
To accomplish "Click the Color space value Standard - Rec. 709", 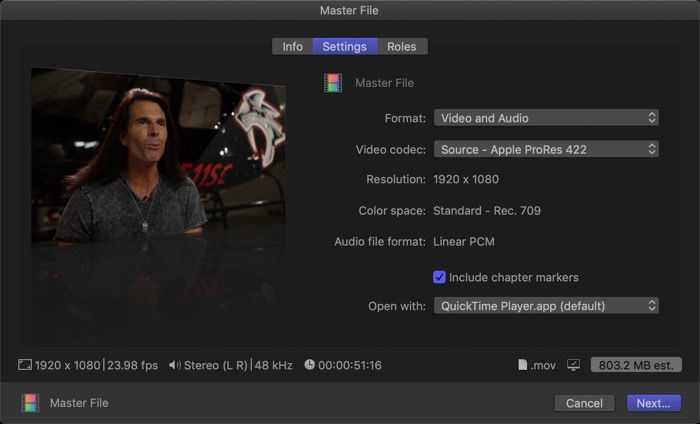I will click(x=487, y=211).
